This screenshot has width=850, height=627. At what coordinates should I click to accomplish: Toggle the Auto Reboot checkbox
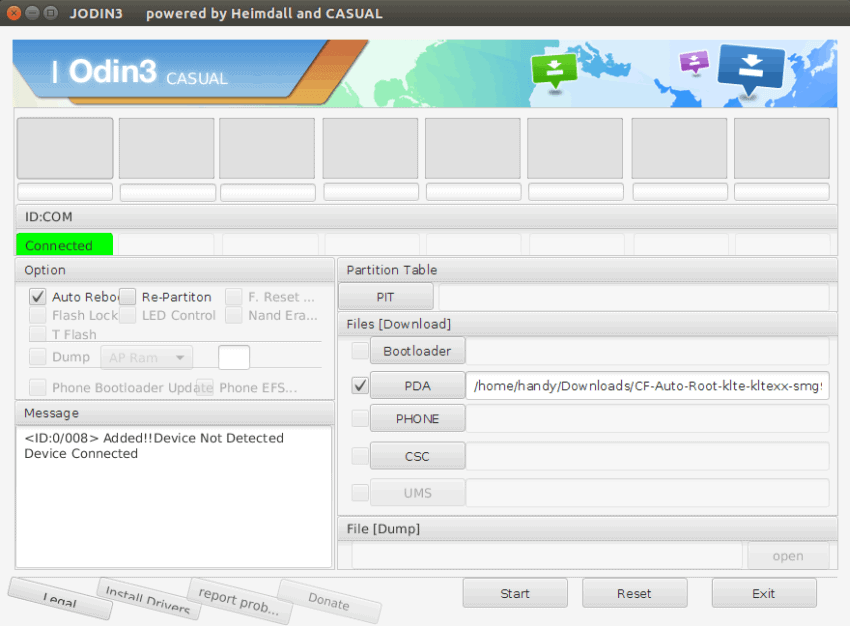point(37,297)
